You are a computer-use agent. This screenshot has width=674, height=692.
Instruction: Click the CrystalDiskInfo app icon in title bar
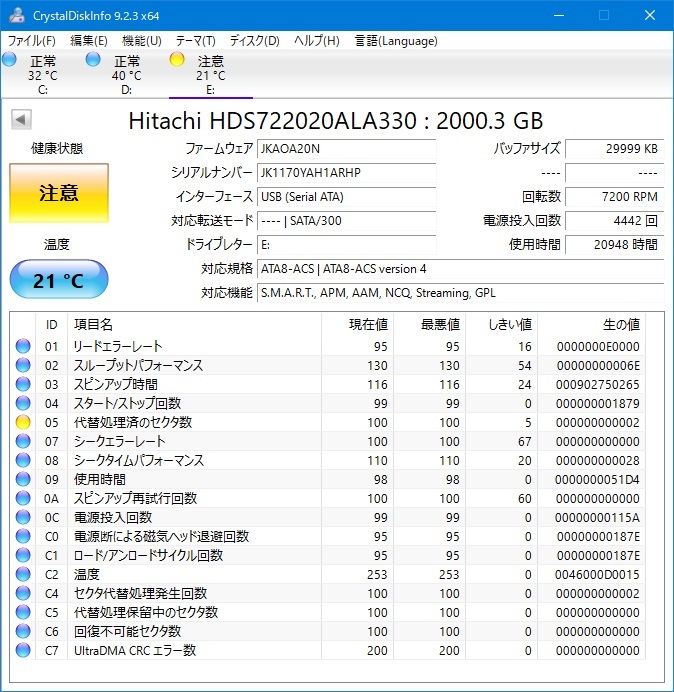click(x=16, y=15)
